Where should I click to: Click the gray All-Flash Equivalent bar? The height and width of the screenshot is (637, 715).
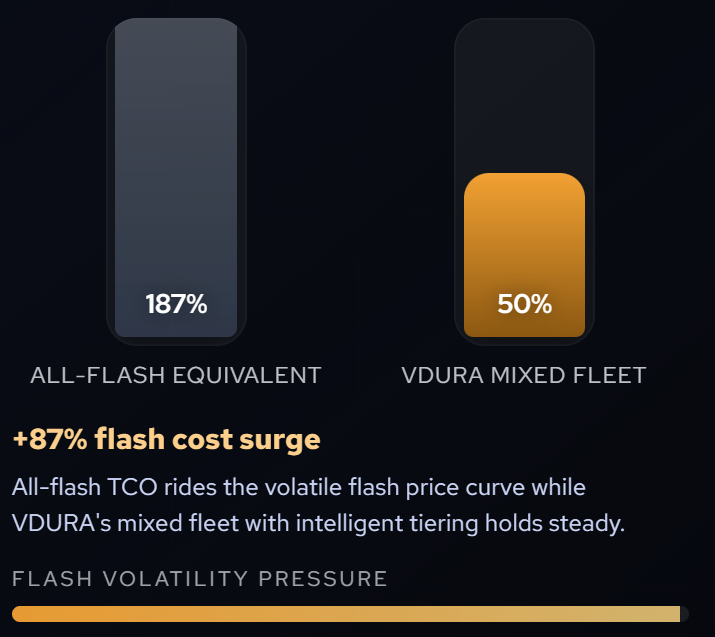(x=176, y=150)
